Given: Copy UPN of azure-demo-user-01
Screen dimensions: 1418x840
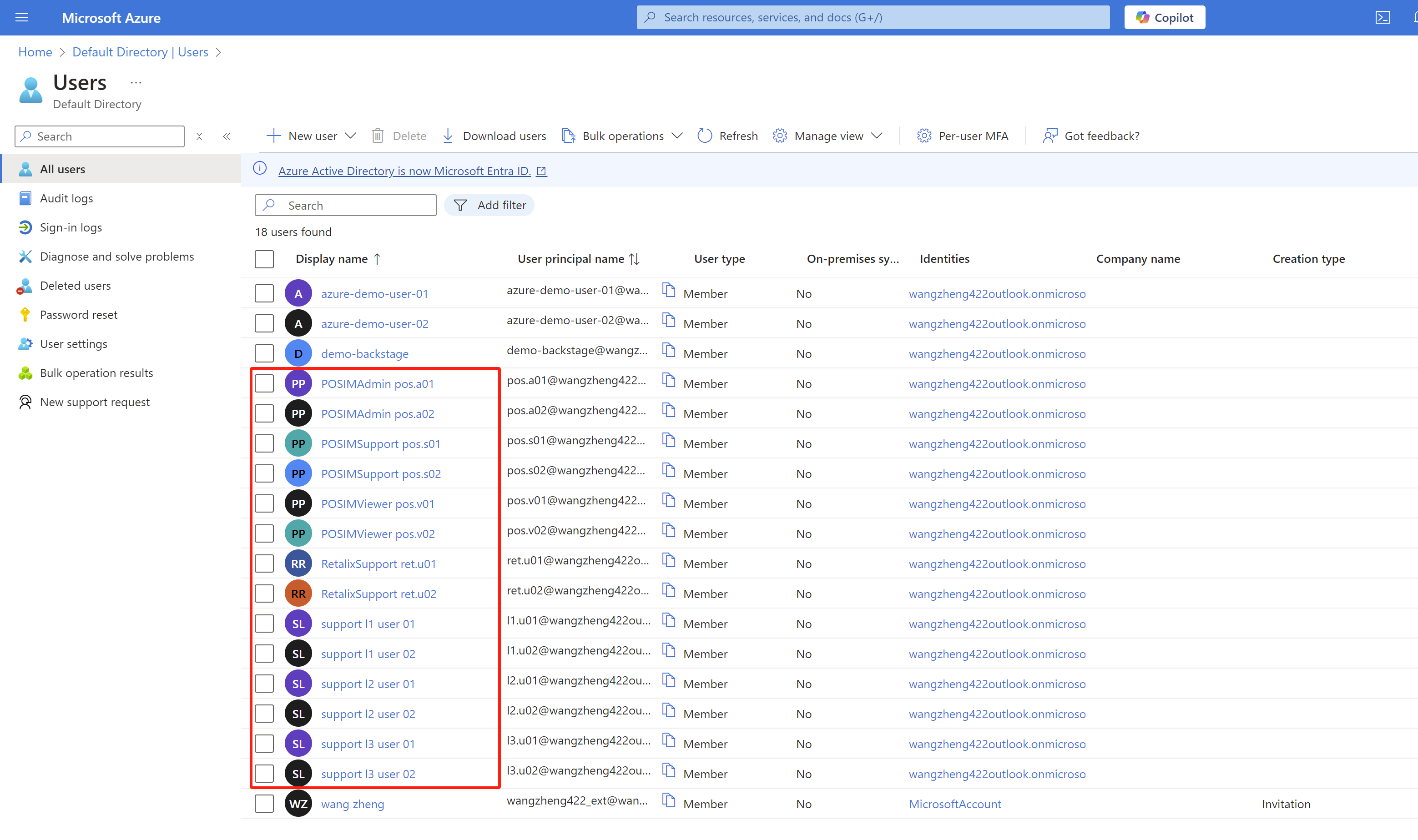Looking at the screenshot, I should click(x=669, y=290).
